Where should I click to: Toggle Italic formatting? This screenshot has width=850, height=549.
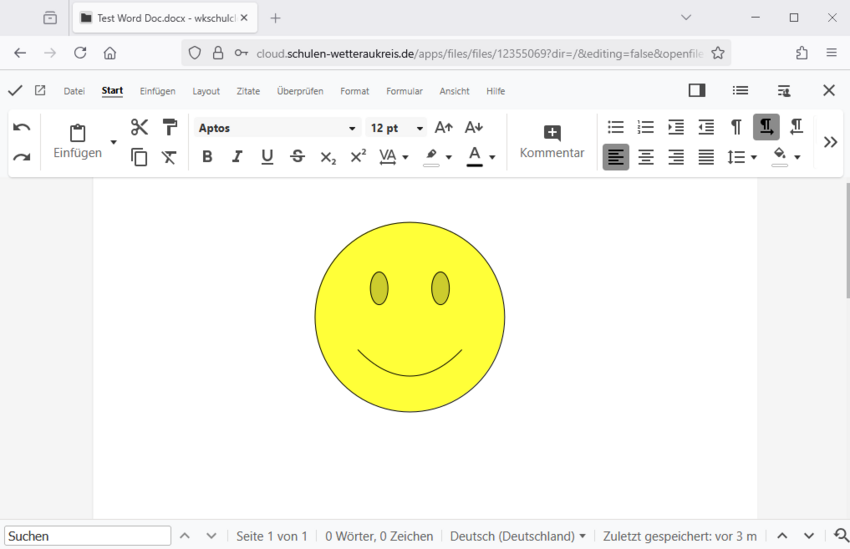pos(237,157)
